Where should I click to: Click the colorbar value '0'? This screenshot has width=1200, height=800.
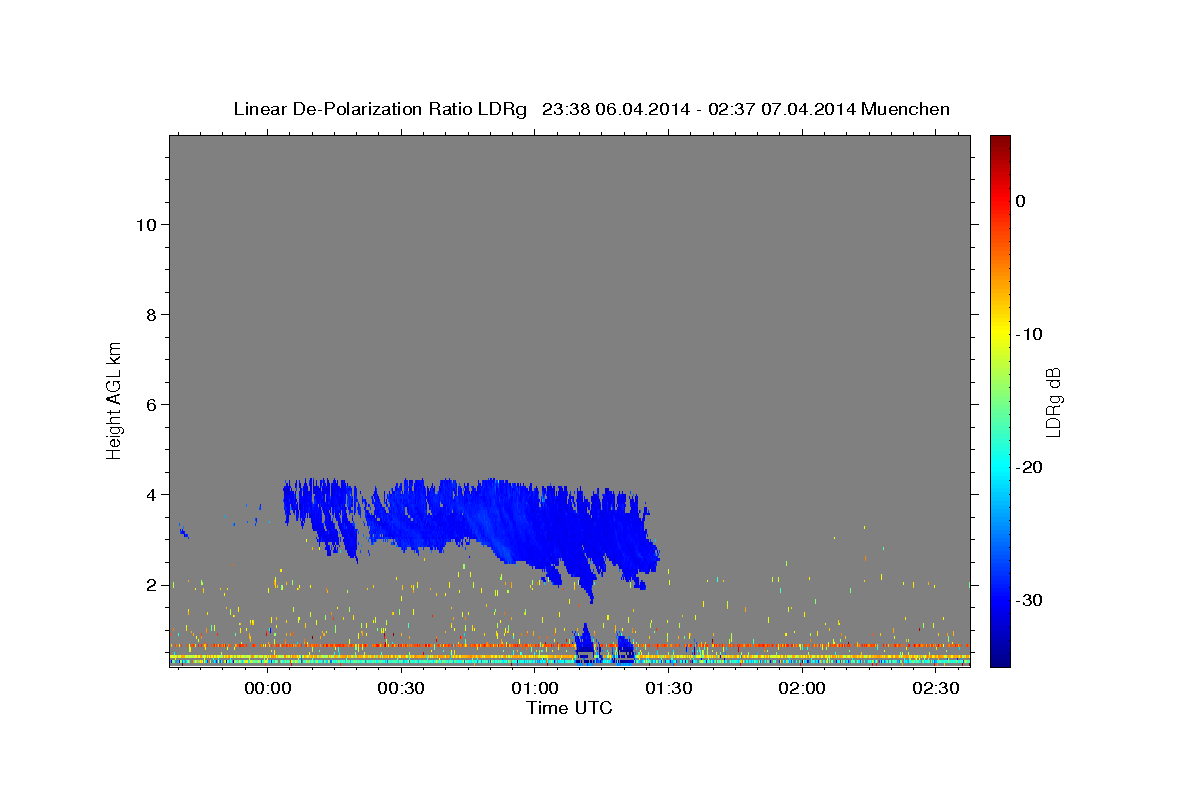tap(1021, 201)
